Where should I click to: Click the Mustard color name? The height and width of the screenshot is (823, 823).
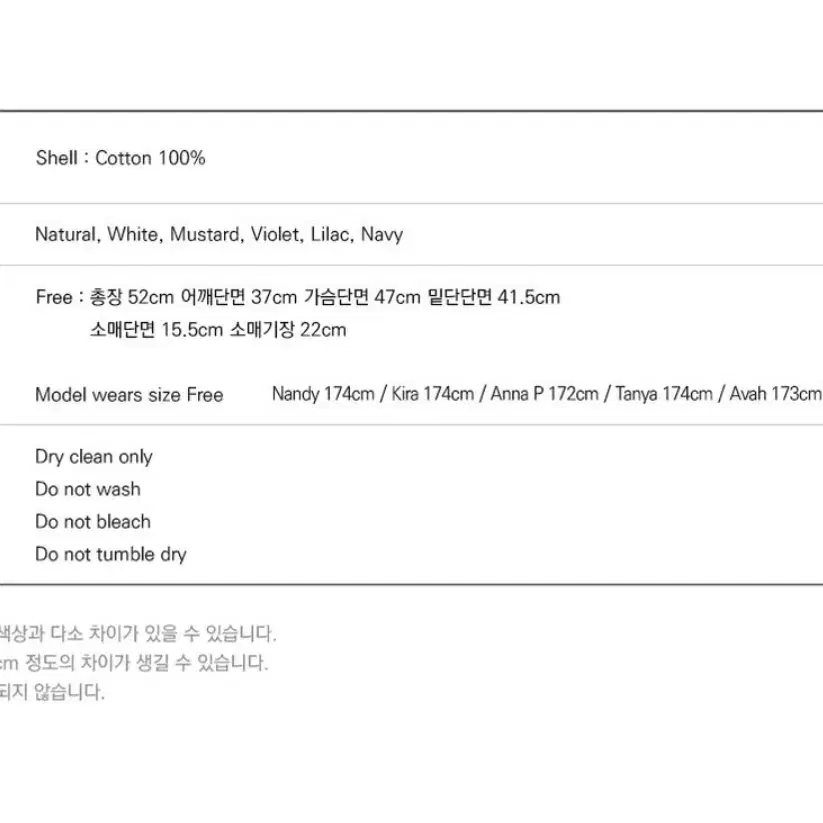(207, 234)
